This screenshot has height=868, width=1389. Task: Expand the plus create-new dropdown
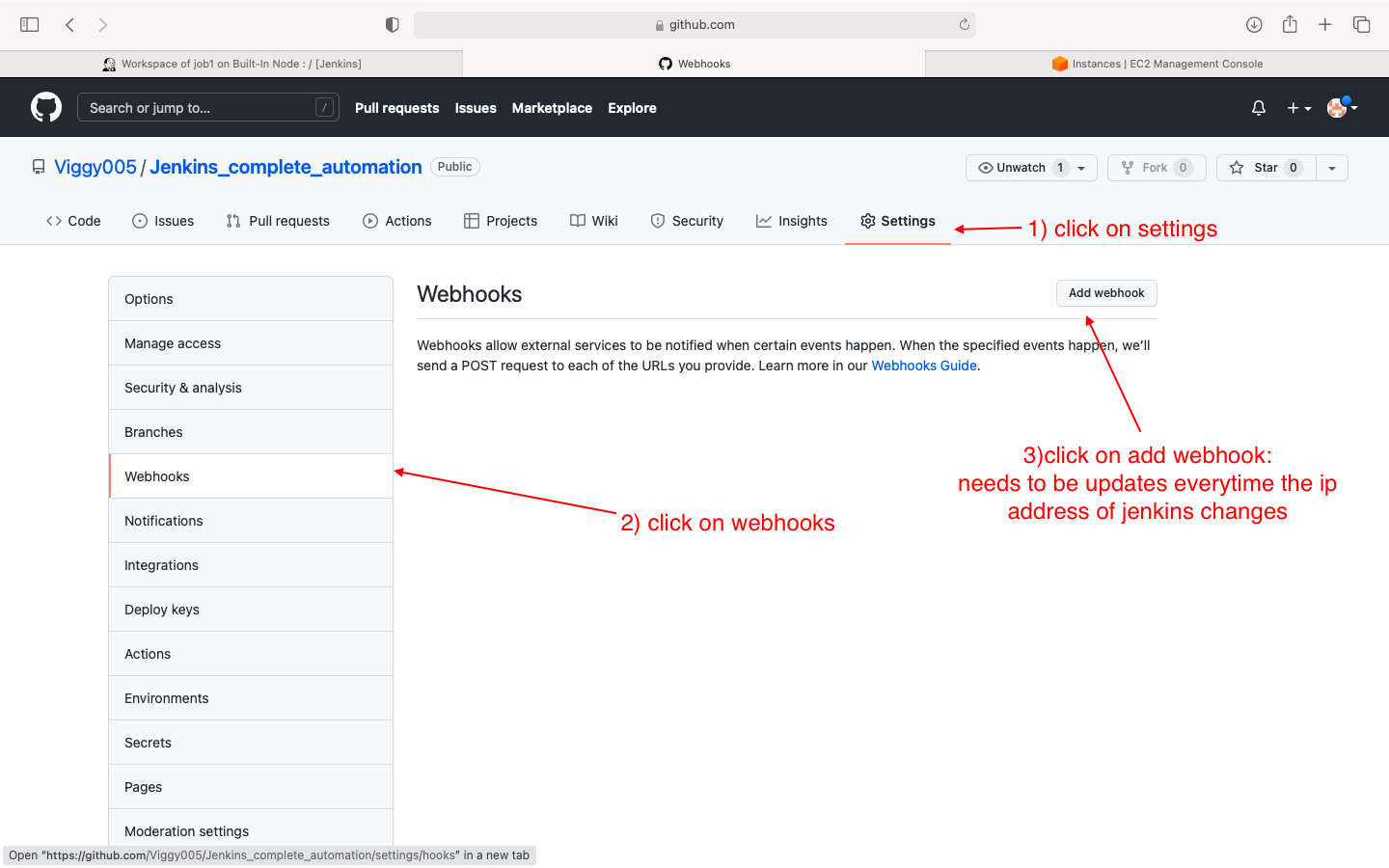click(x=1299, y=108)
